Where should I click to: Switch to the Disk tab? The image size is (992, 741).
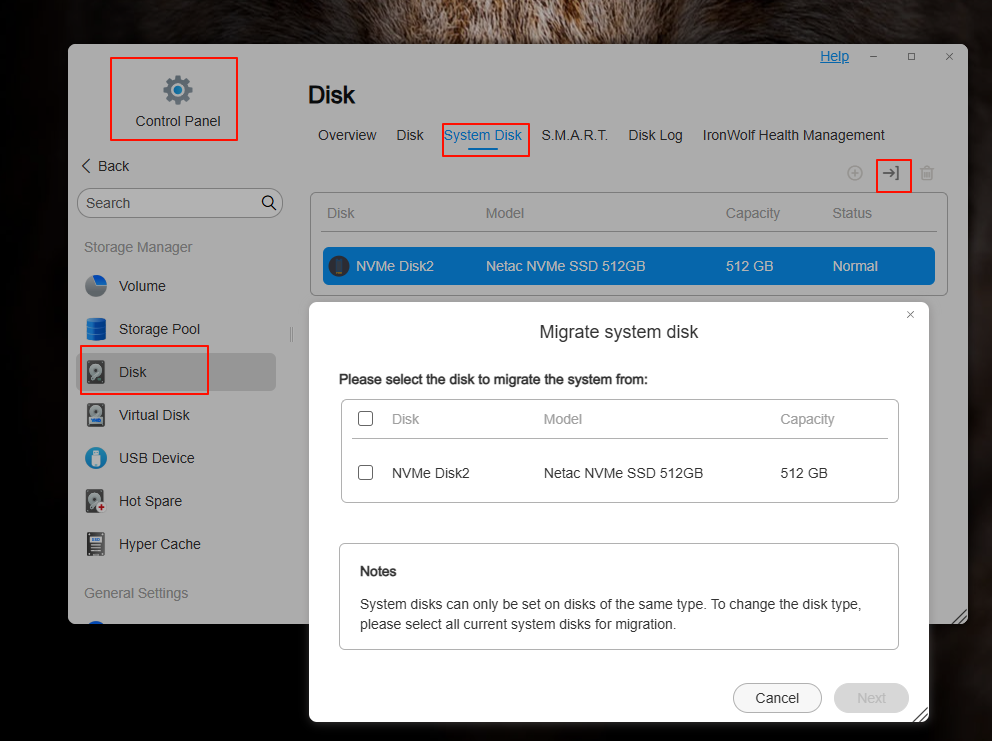click(x=410, y=135)
